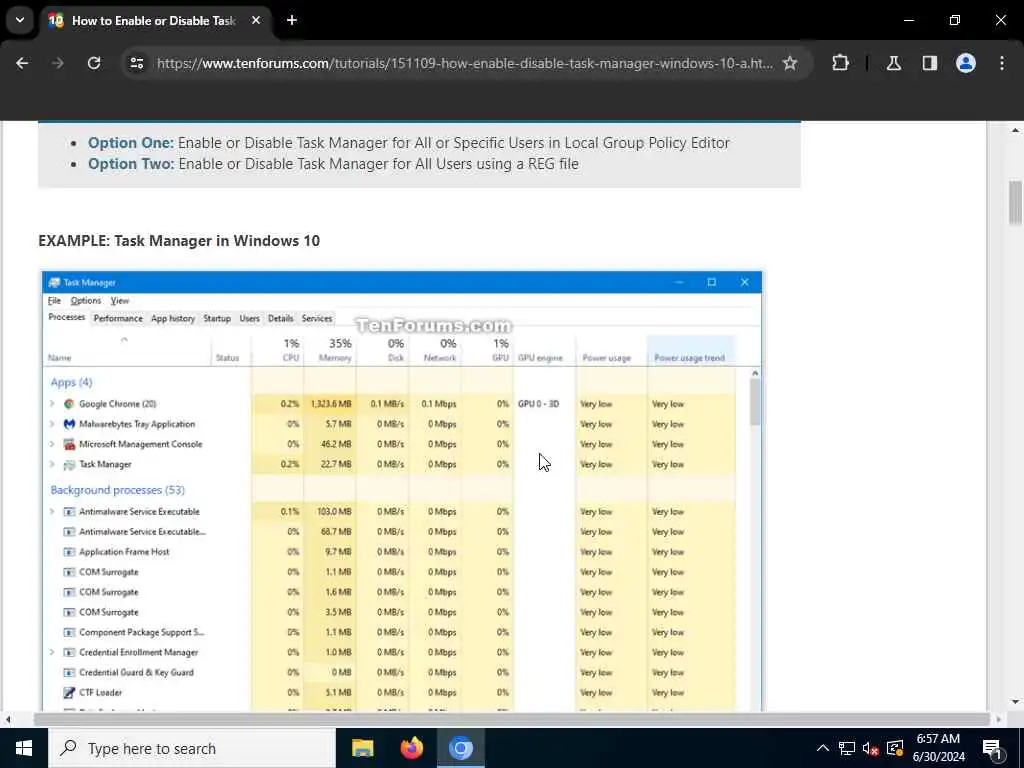Open a new browser tab

[292, 20]
